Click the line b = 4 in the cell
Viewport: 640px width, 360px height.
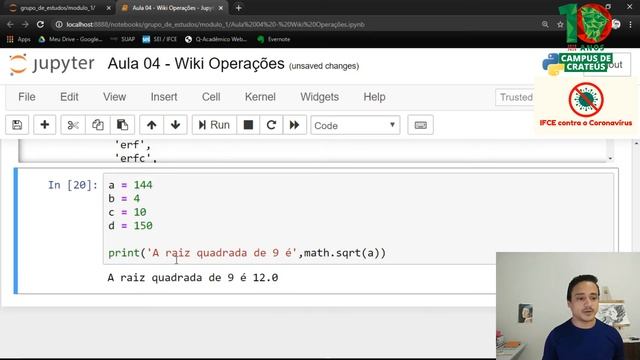tap(124, 198)
